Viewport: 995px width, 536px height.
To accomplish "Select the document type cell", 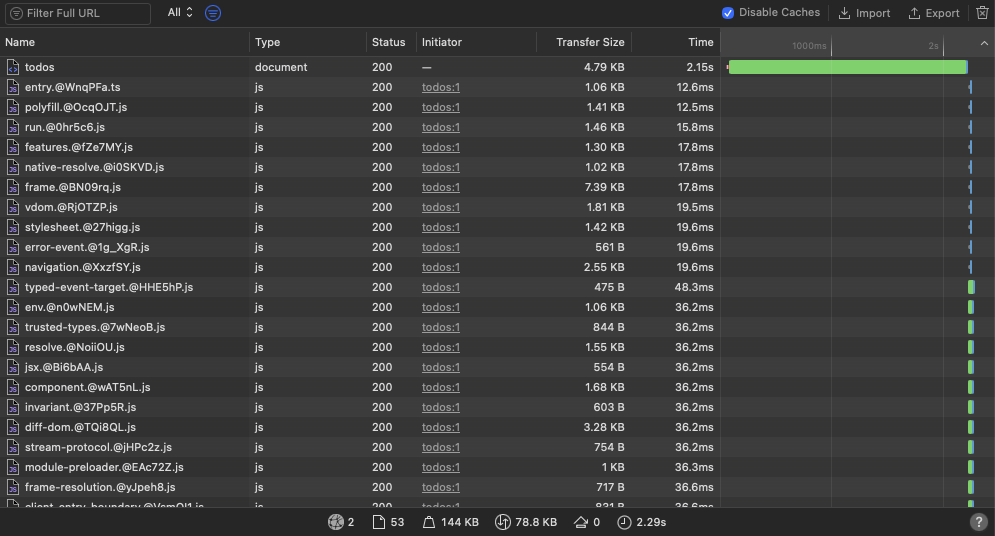I will [281, 67].
